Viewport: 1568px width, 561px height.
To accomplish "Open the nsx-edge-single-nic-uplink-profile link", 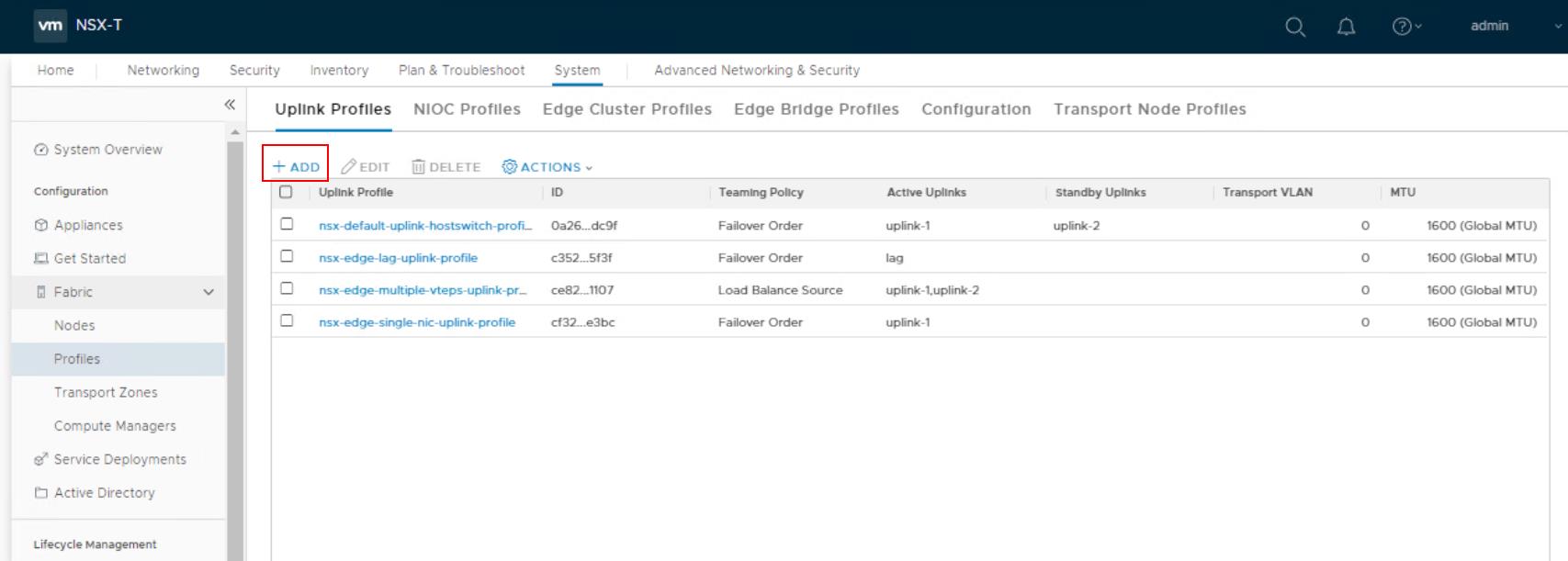I will point(417,322).
